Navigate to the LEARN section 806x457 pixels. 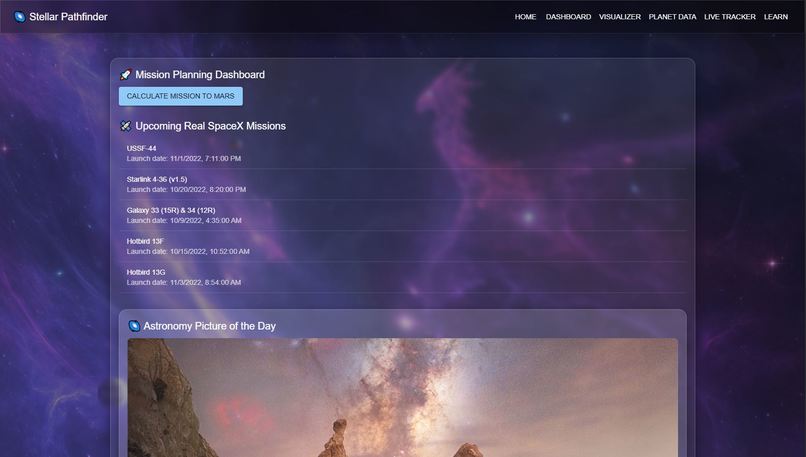point(776,17)
